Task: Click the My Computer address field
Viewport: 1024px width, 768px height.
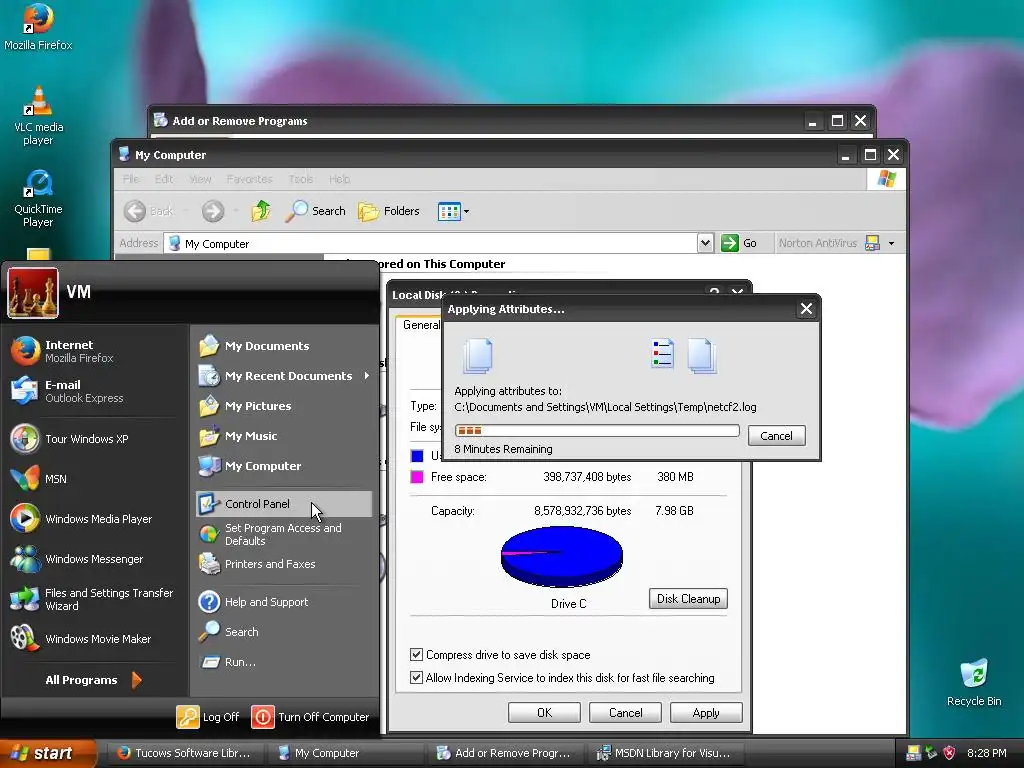Action: (x=431, y=244)
